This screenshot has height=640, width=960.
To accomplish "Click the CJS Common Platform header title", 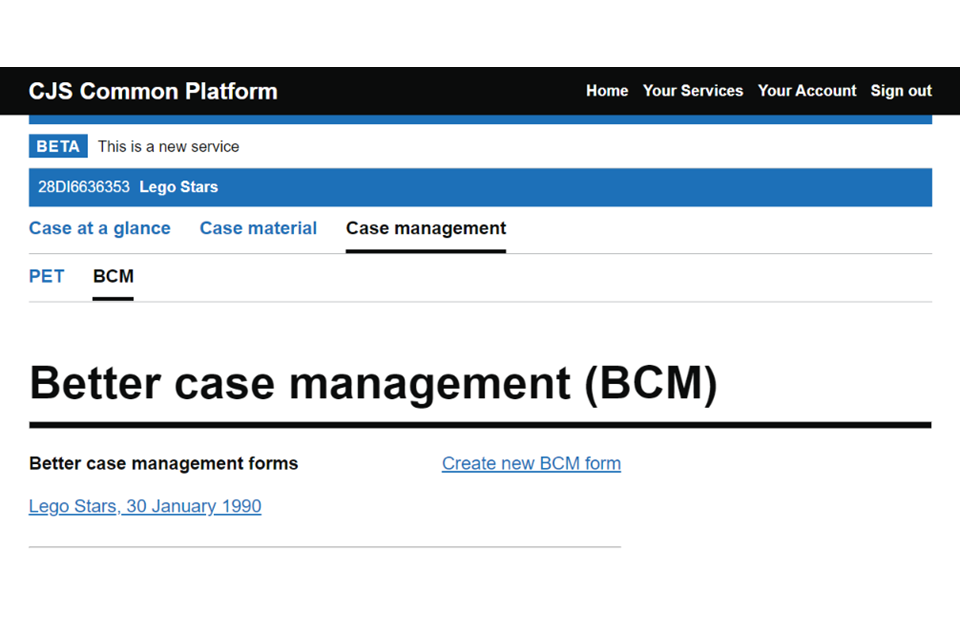I will tap(152, 91).
